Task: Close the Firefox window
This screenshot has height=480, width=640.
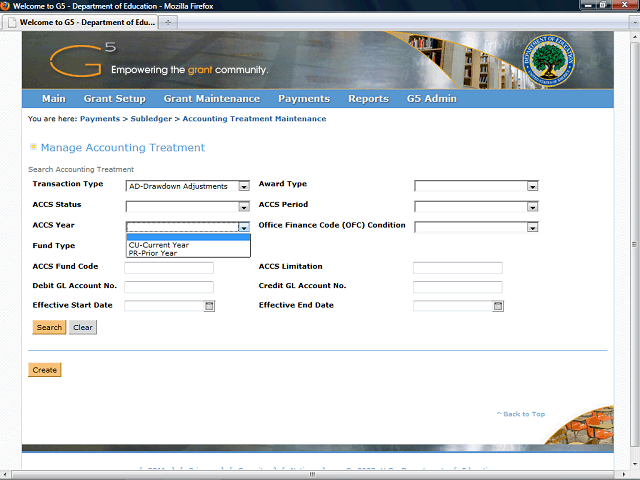Action: pyautogui.click(x=625, y=5)
